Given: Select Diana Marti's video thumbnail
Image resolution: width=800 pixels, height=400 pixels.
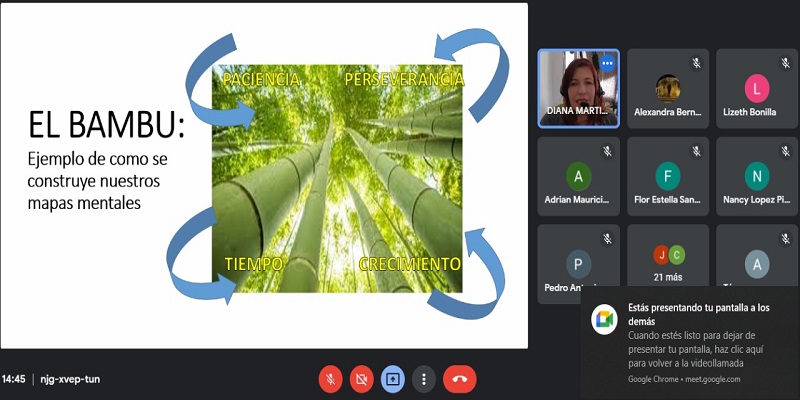Looking at the screenshot, I should [578, 88].
